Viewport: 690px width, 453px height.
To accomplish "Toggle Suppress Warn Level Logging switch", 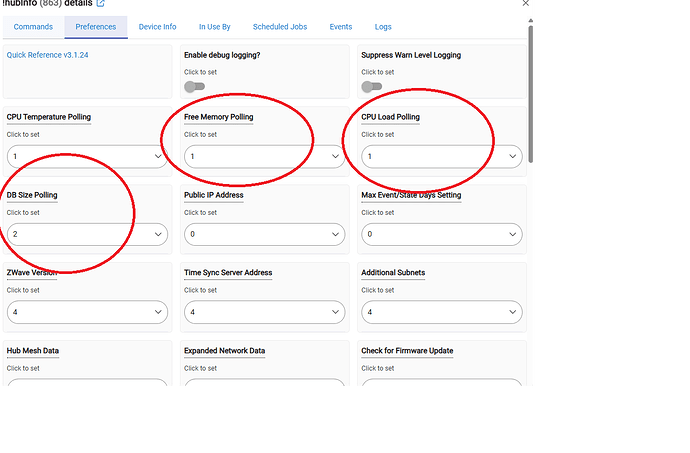I will coord(372,87).
